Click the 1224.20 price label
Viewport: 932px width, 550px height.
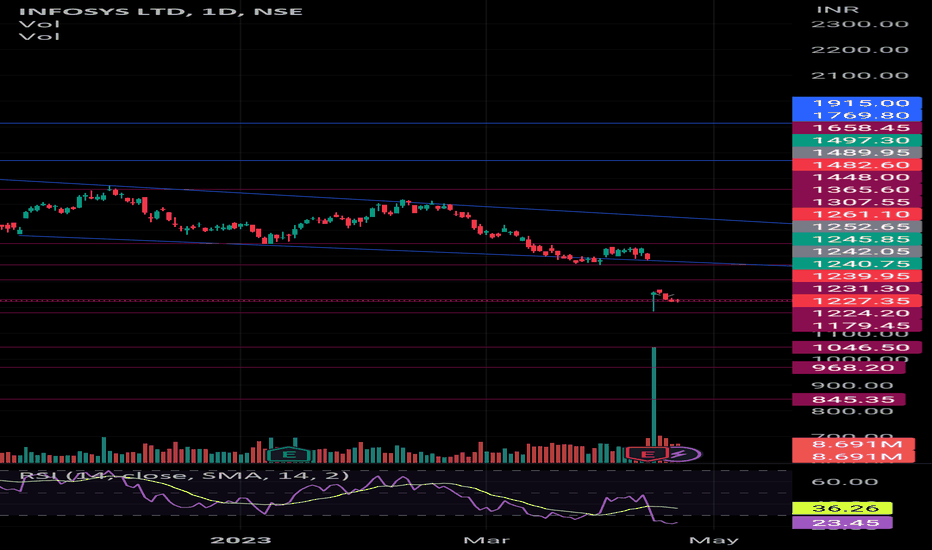tap(857, 313)
